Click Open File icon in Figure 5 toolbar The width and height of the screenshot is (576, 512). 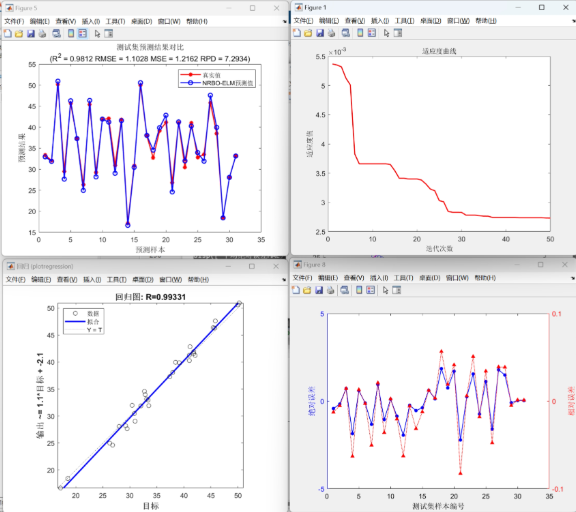(x=19, y=34)
